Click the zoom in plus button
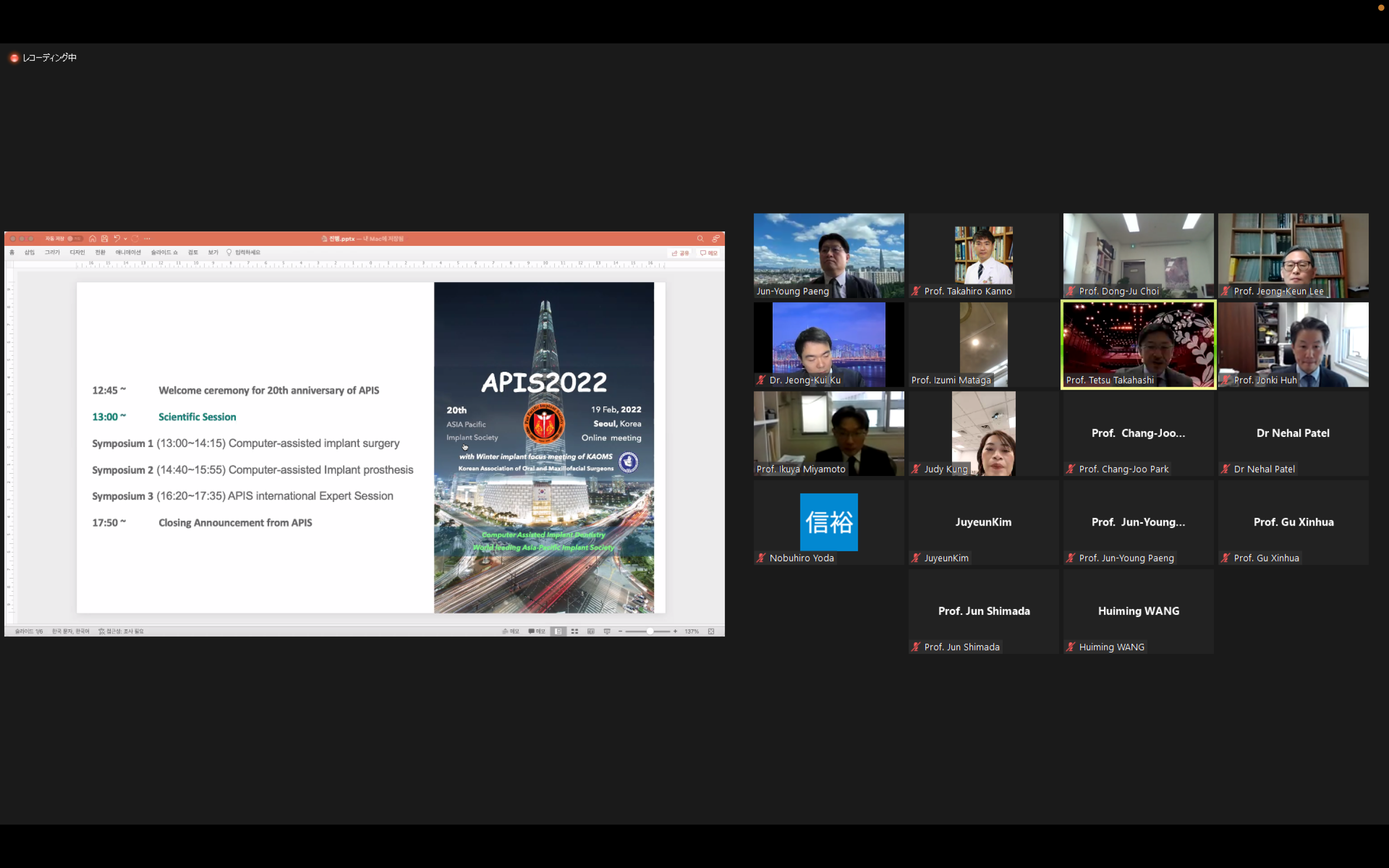 tap(676, 632)
